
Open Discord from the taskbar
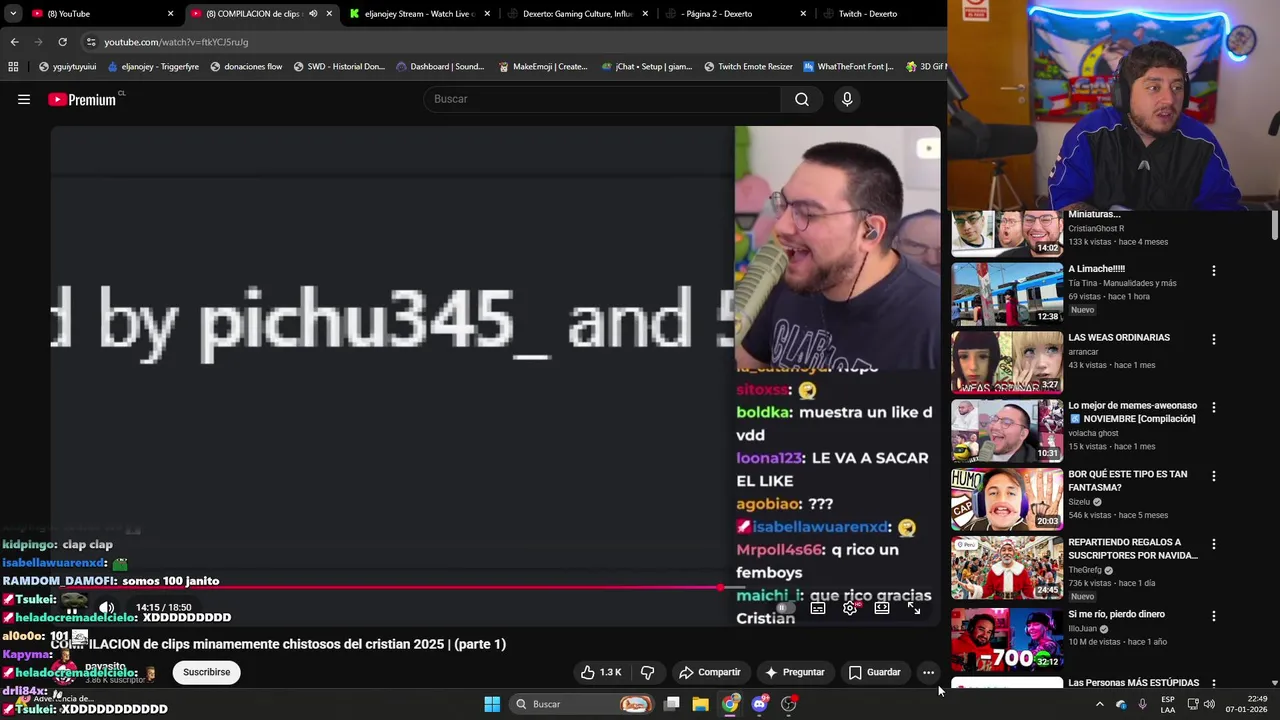click(x=760, y=704)
